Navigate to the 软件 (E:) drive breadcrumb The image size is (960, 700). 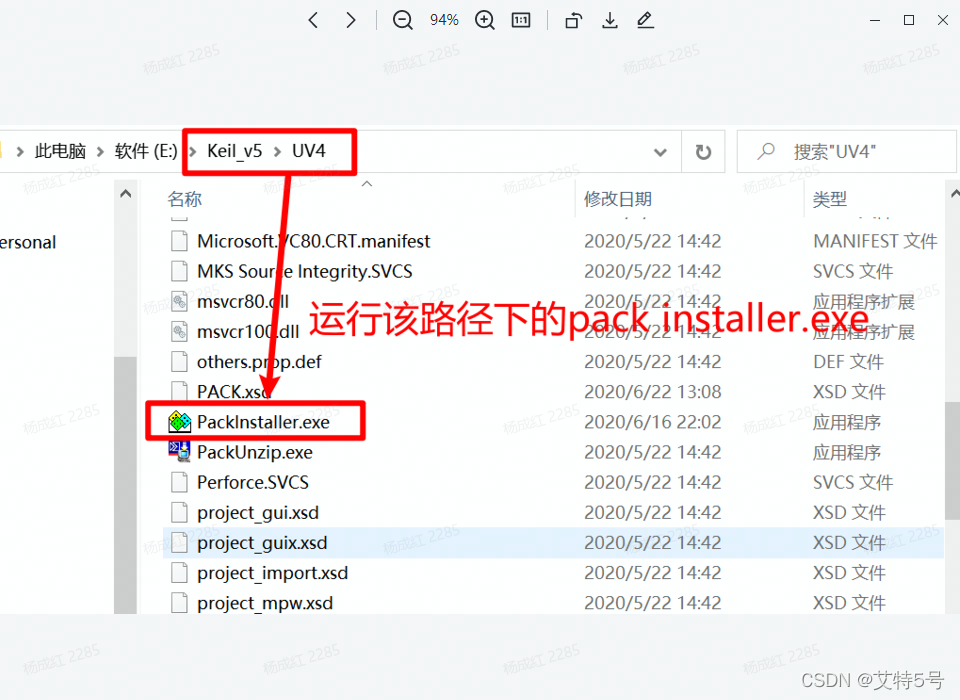[x=146, y=151]
